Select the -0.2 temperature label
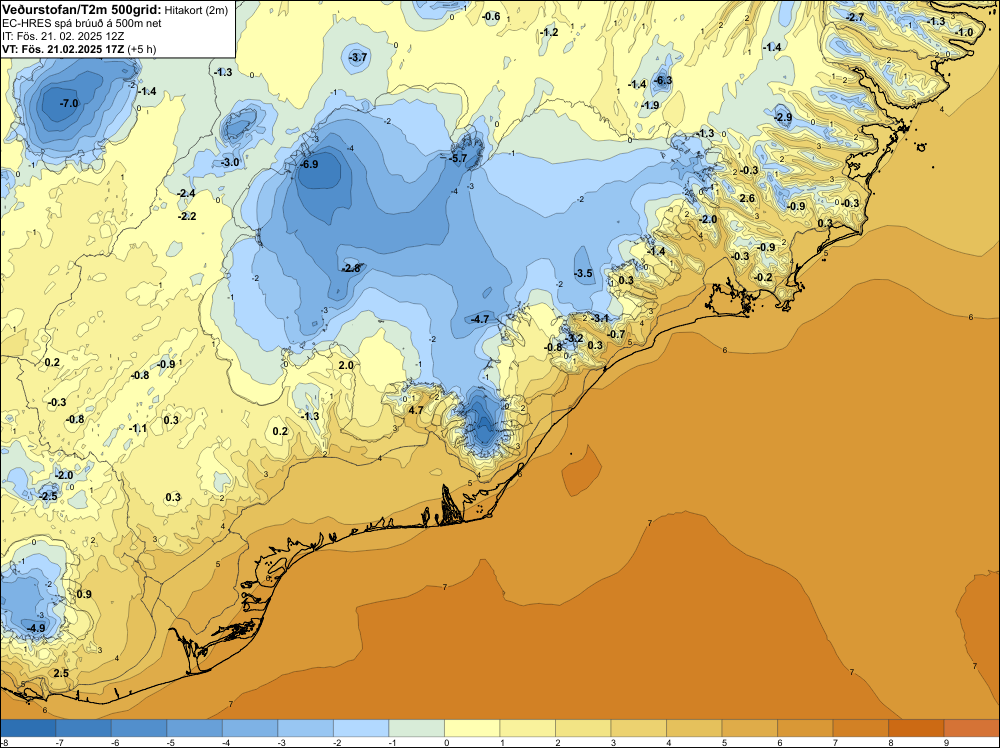The height and width of the screenshot is (748, 1000). (763, 277)
